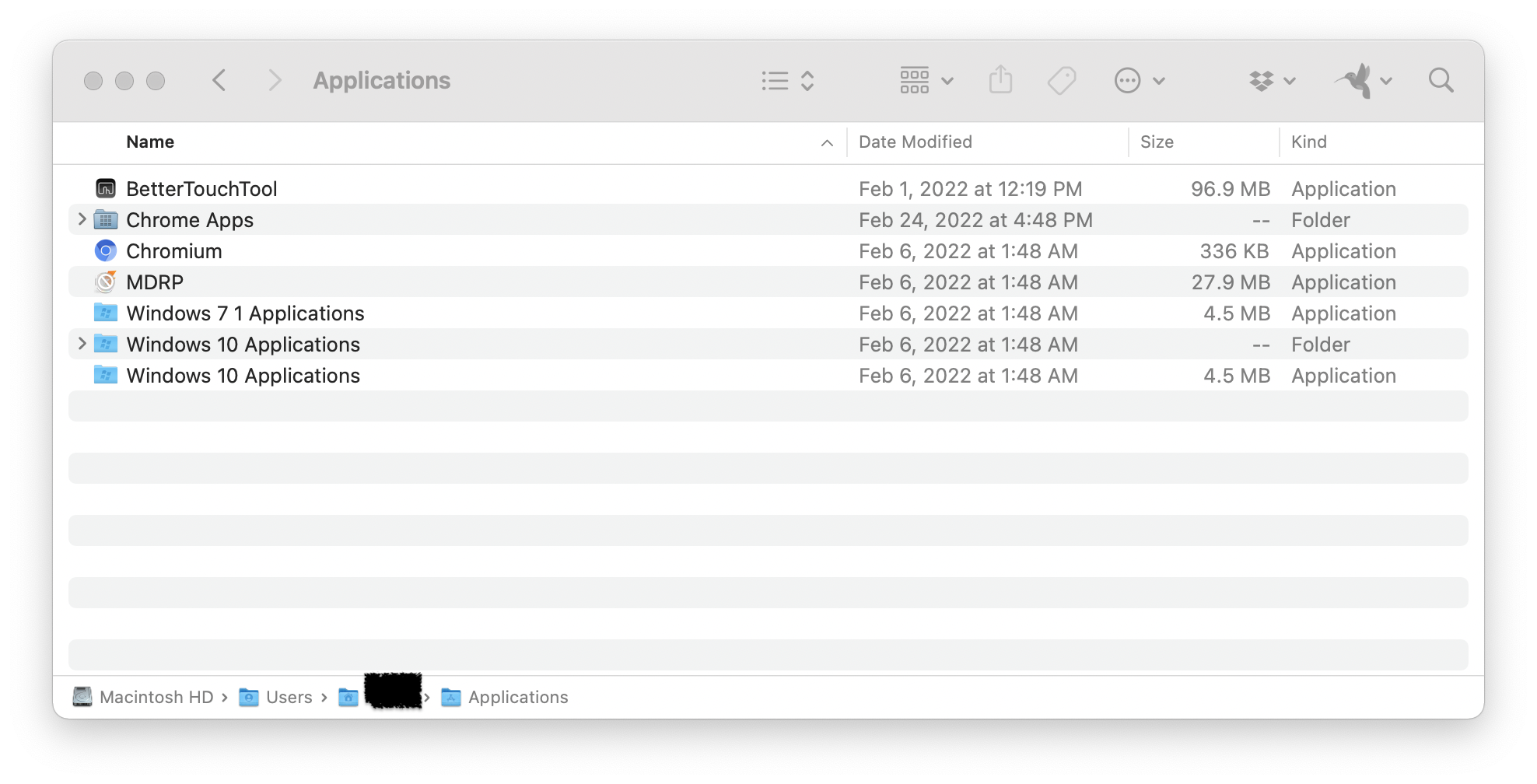Click the 96.9 MB size value
This screenshot has width=1537, height=784.
[x=1230, y=189]
